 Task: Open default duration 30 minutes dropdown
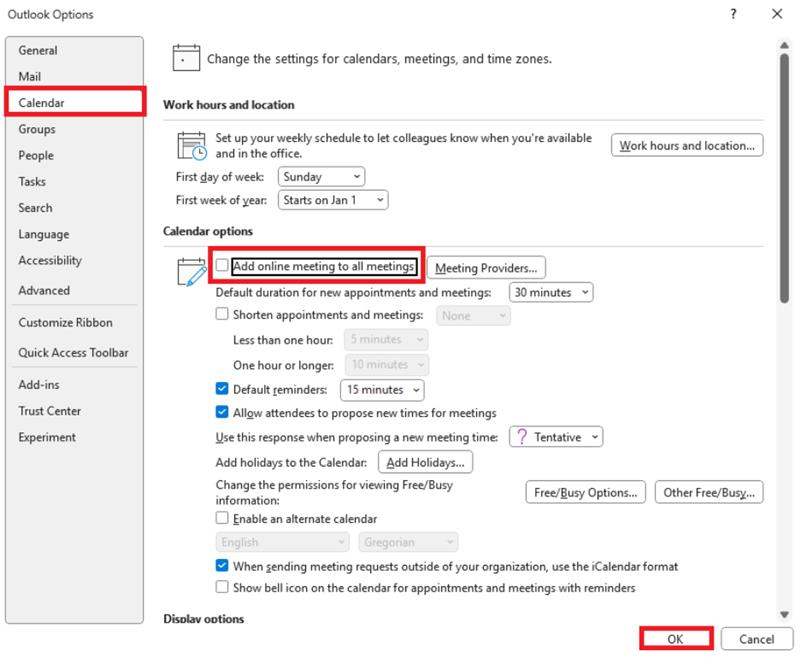551,292
